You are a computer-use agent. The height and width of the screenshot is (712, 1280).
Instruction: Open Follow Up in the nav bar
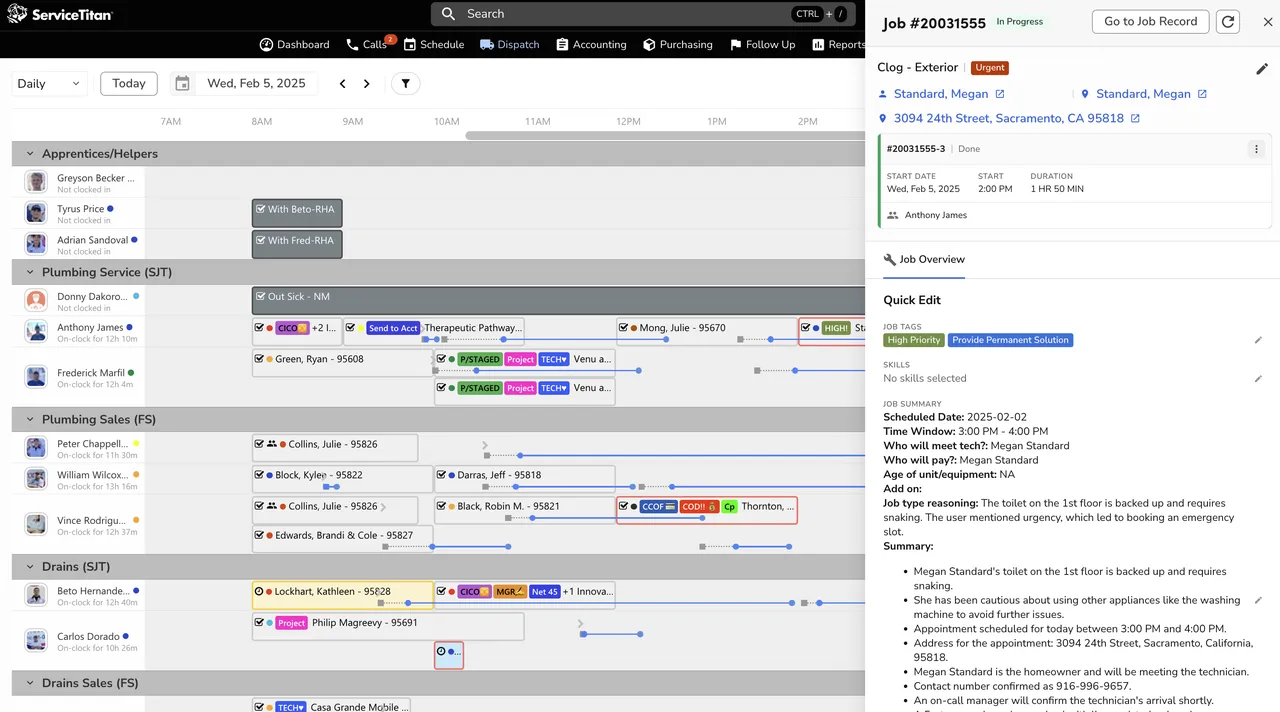pyautogui.click(x=762, y=44)
